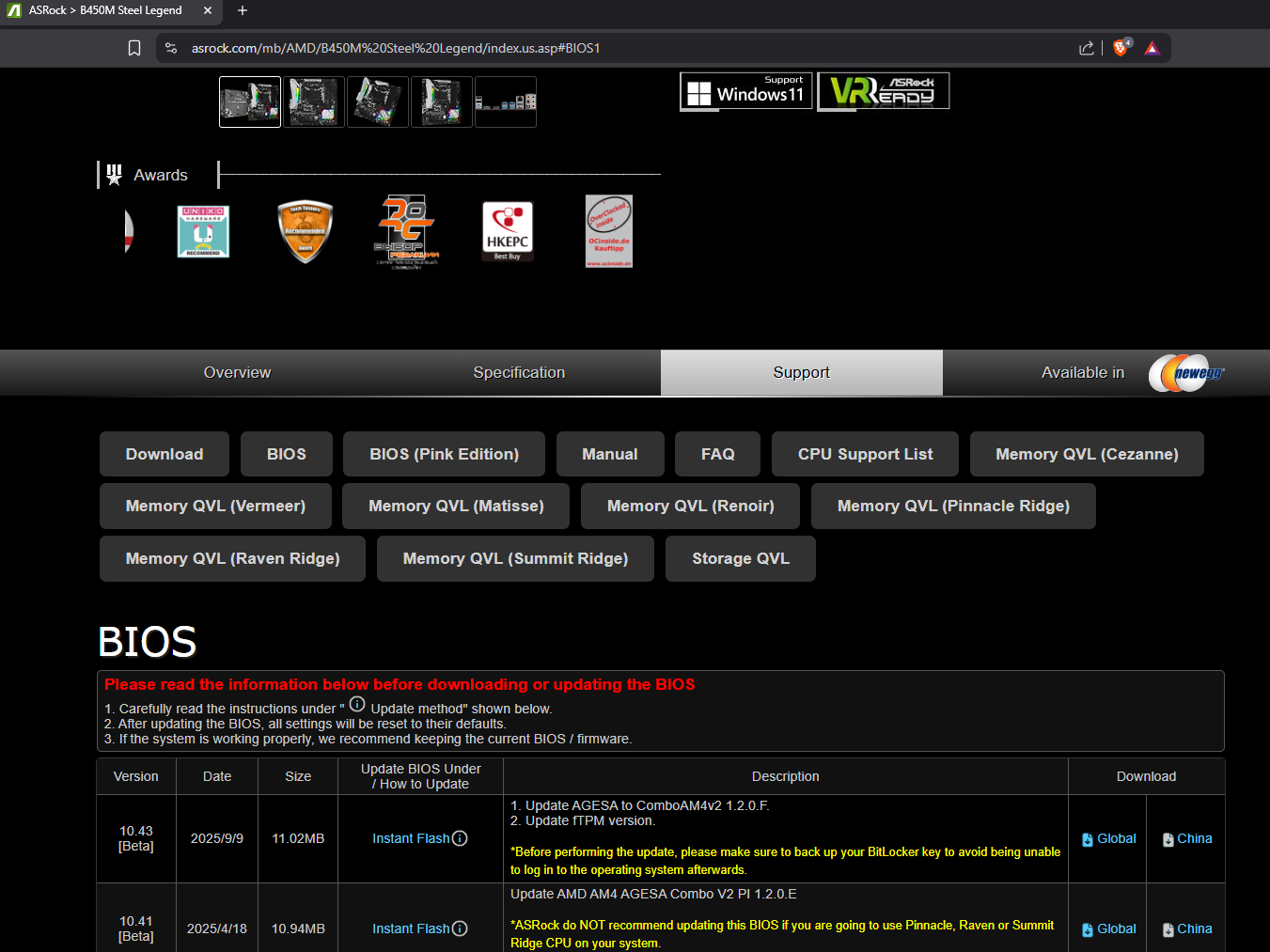Download BIOS 10.41 from China server
The height and width of the screenshot is (952, 1270).
pos(1187,929)
